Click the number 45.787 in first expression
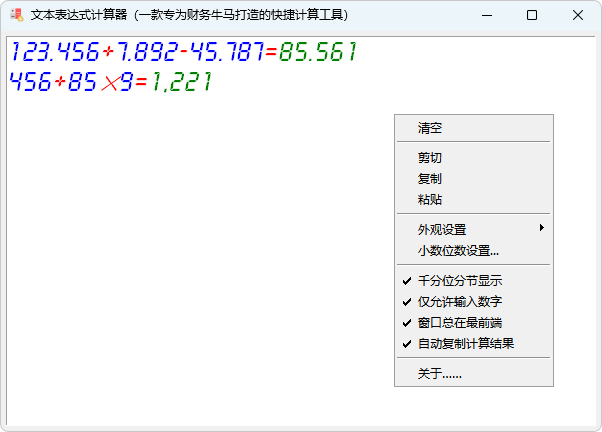The image size is (602, 432). 227,52
